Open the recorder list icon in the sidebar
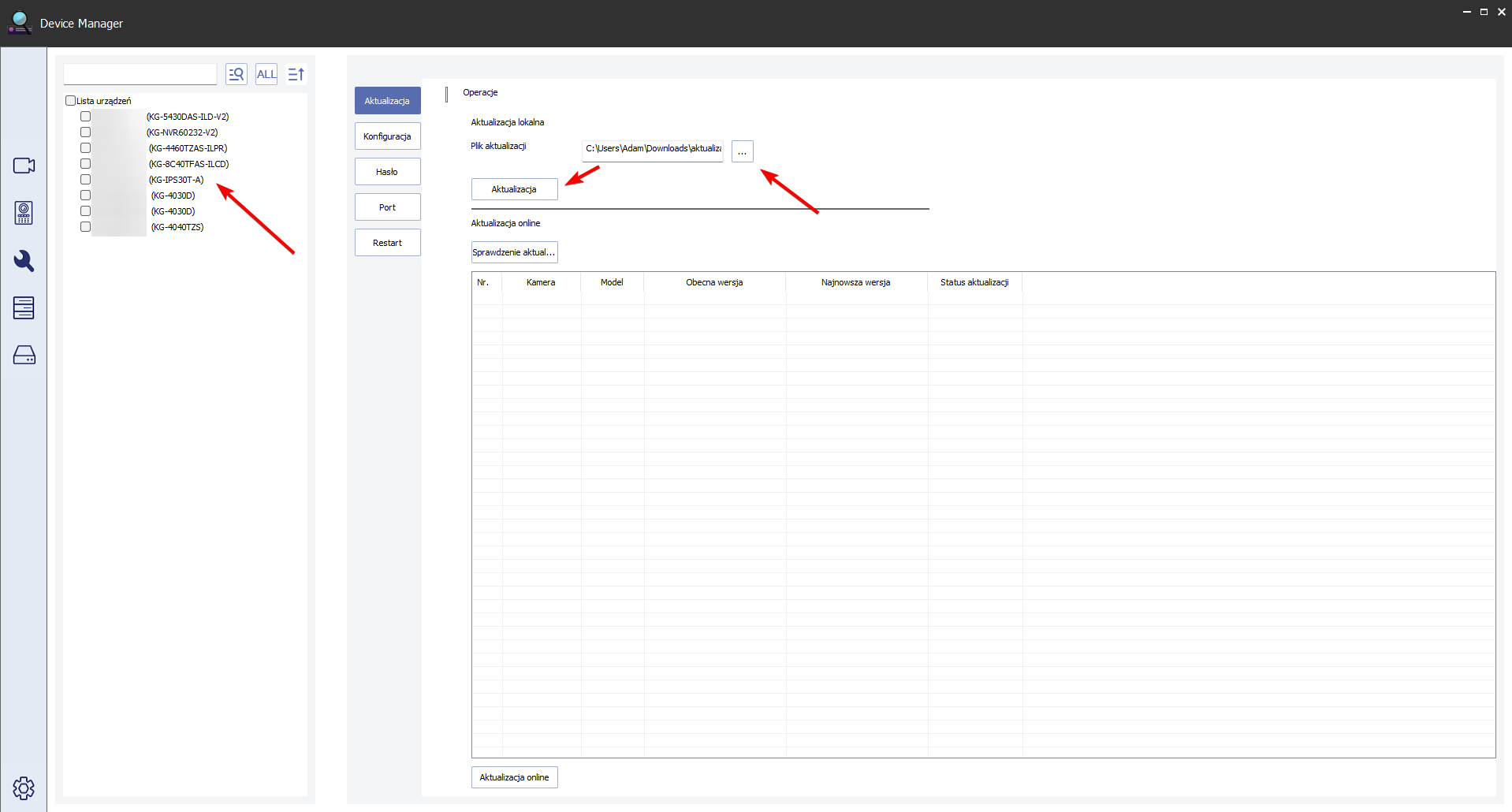This screenshot has width=1512, height=812. [24, 307]
